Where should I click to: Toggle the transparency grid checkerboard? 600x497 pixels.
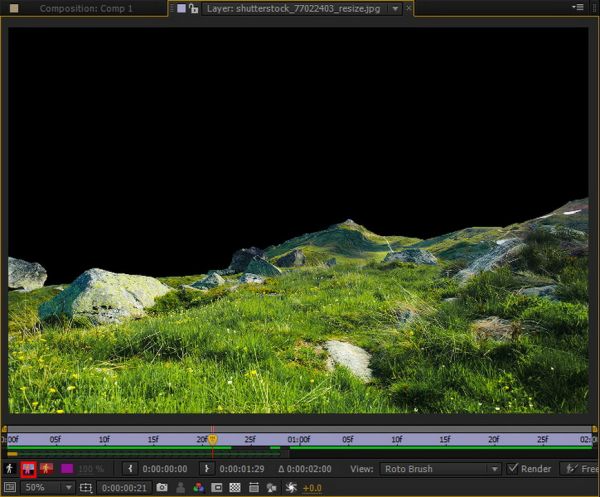tap(235, 487)
